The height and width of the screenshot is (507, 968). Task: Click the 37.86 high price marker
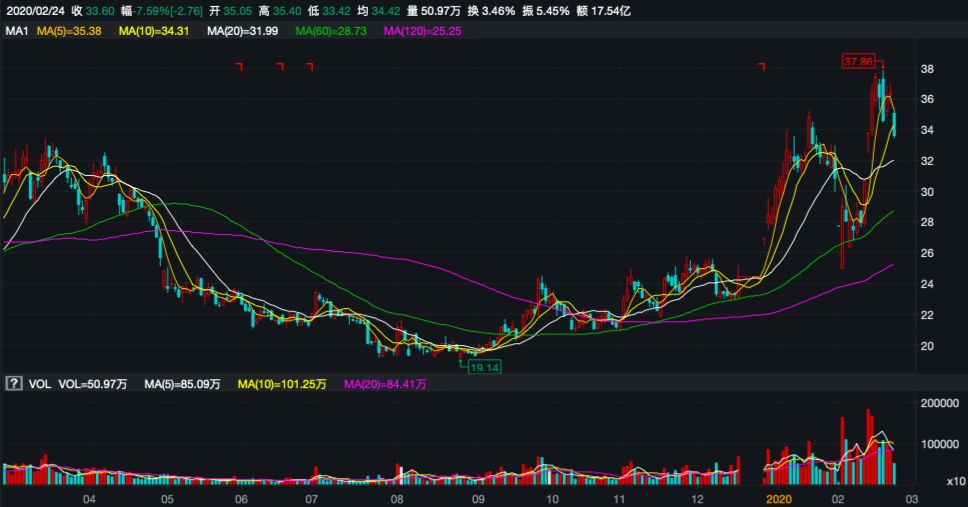[859, 61]
